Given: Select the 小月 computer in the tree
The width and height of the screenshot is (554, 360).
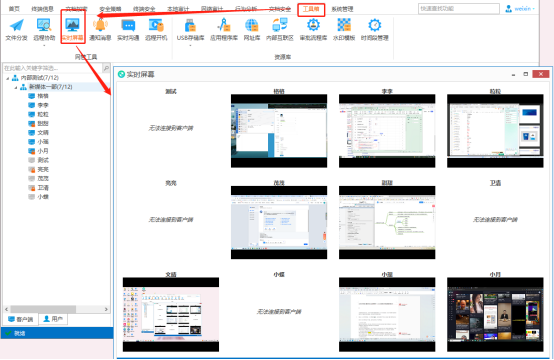Looking at the screenshot, I should click(39, 151).
